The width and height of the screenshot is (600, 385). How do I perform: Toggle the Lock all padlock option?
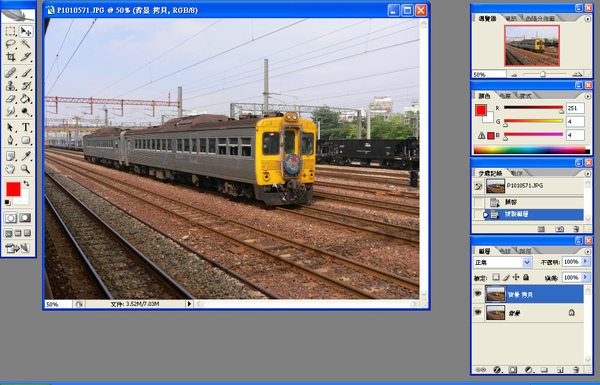click(x=526, y=277)
